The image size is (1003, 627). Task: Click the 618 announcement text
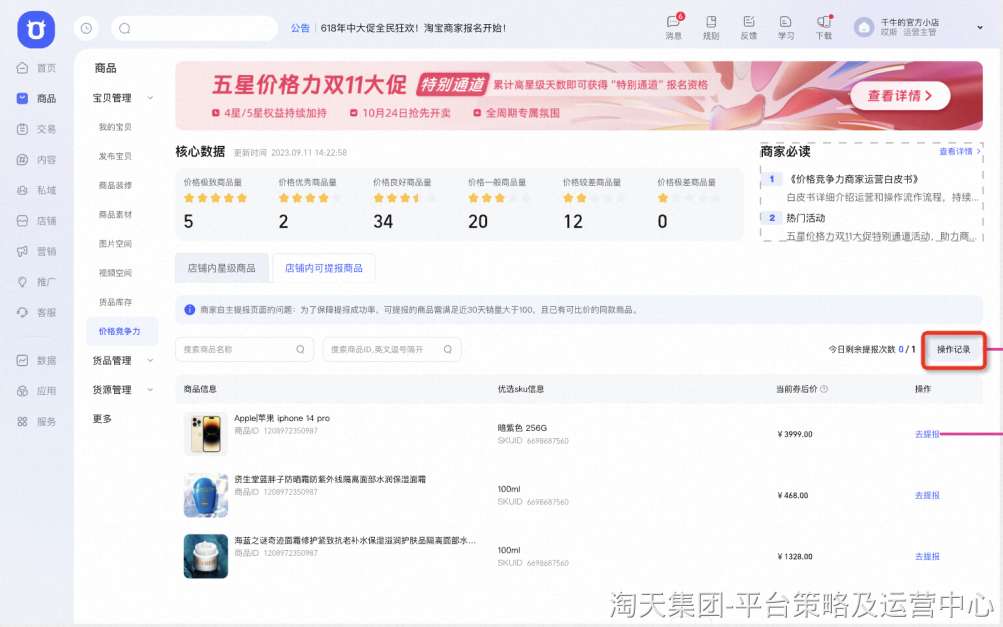tap(413, 28)
